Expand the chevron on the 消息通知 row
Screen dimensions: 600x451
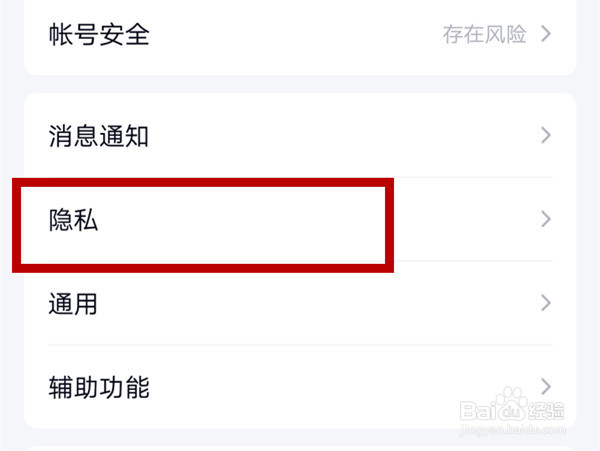pos(546,135)
